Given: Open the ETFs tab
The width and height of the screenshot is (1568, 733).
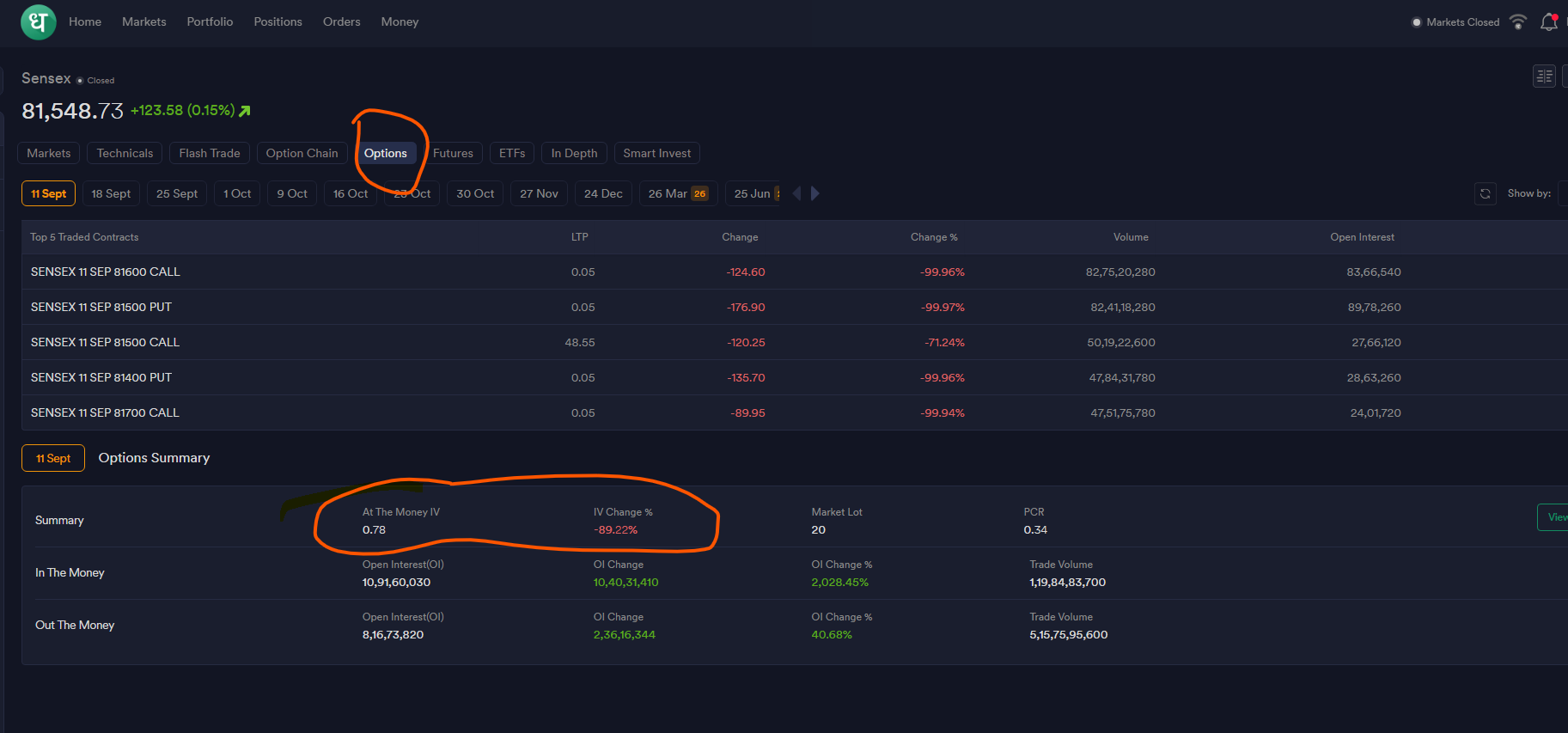Looking at the screenshot, I should [x=512, y=153].
